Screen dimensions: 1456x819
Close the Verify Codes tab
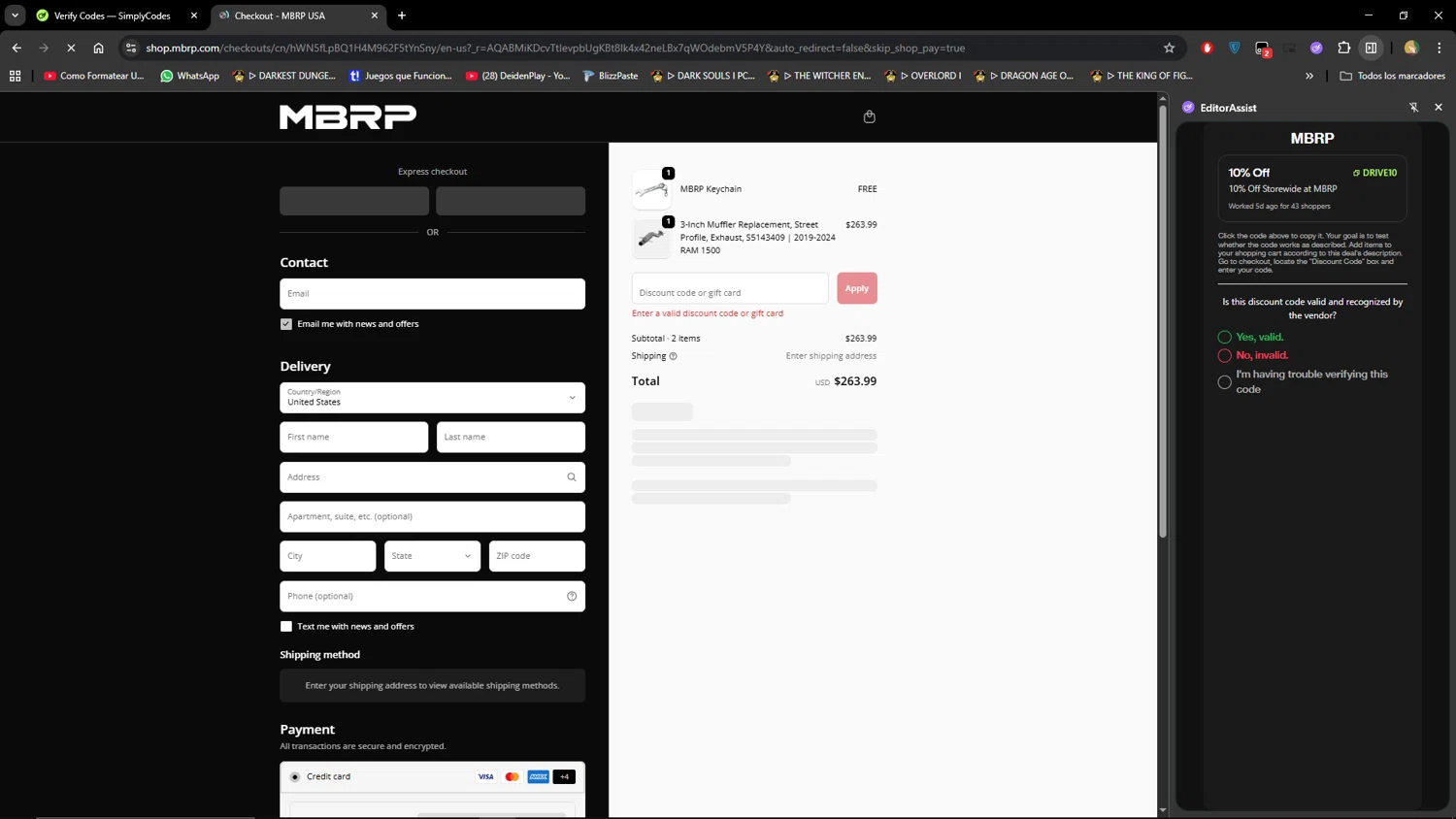[x=193, y=16]
